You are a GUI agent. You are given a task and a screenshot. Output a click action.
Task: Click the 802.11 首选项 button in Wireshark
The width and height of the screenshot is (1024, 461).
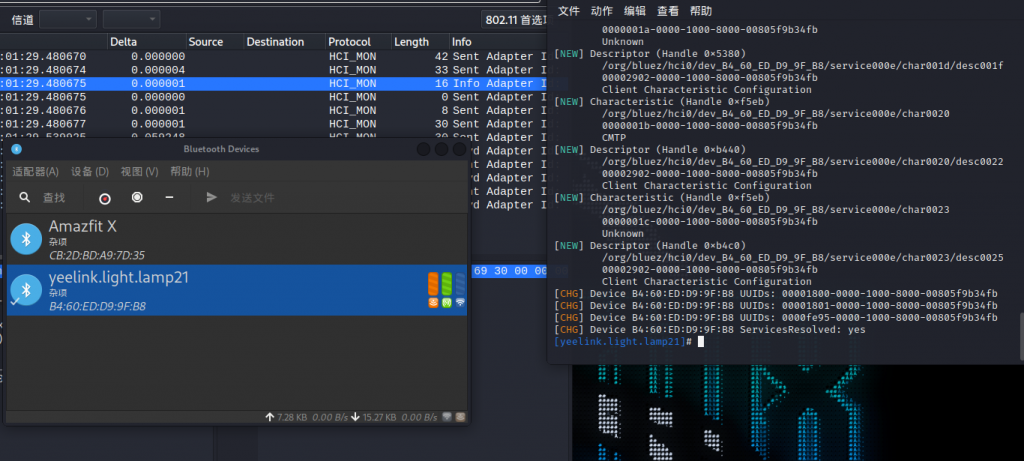click(x=516, y=20)
